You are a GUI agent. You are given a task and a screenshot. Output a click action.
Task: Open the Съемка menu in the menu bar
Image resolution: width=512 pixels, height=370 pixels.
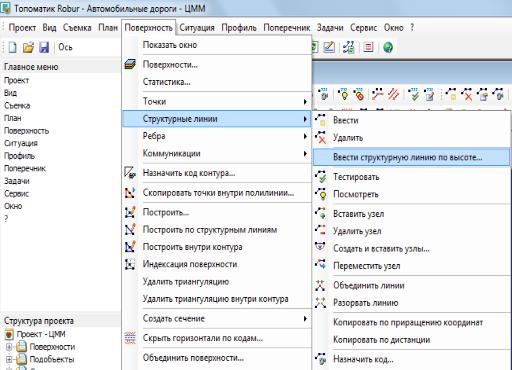pos(77,28)
